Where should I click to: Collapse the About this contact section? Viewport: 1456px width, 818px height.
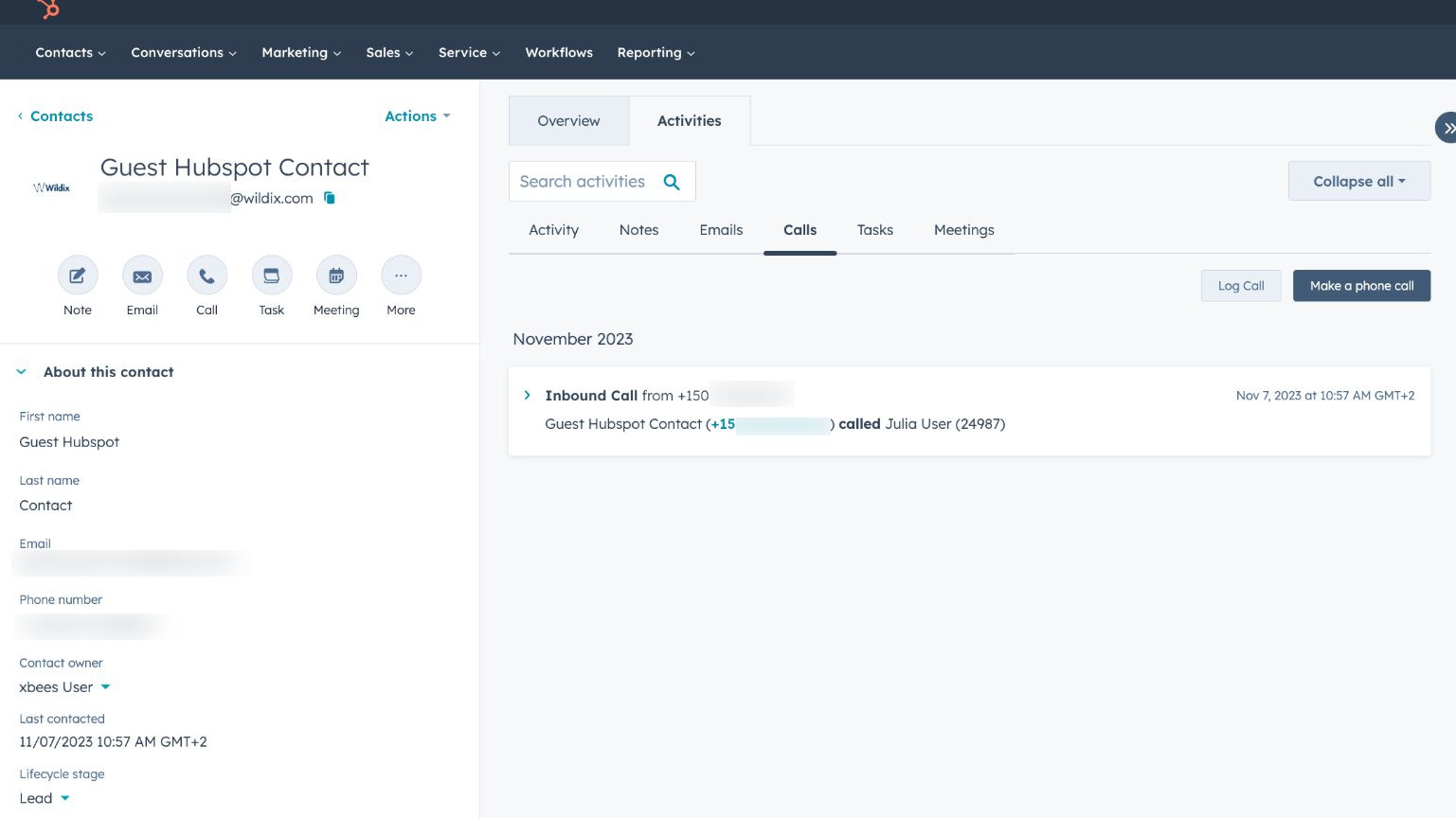tap(21, 371)
